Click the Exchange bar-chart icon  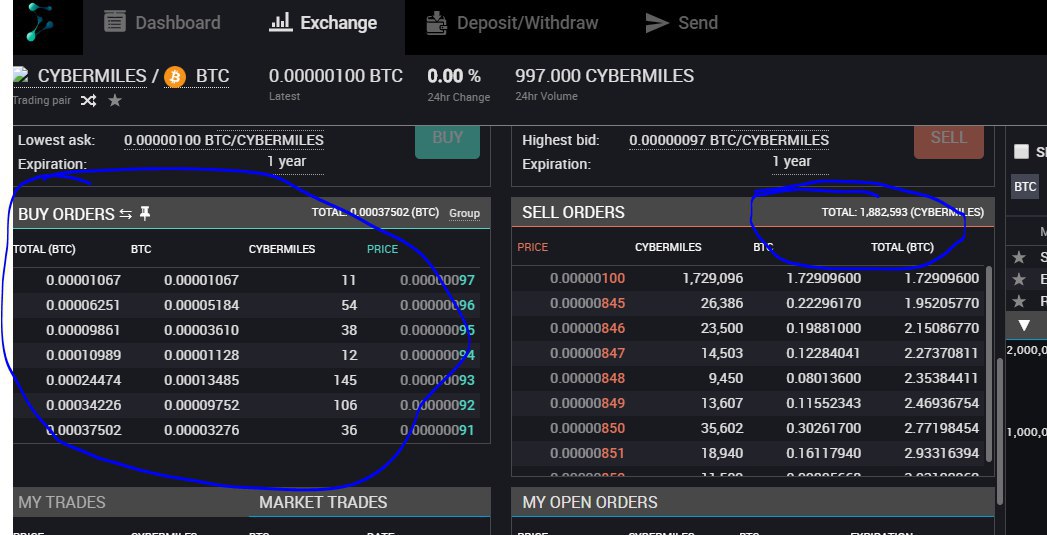pyautogui.click(x=280, y=22)
